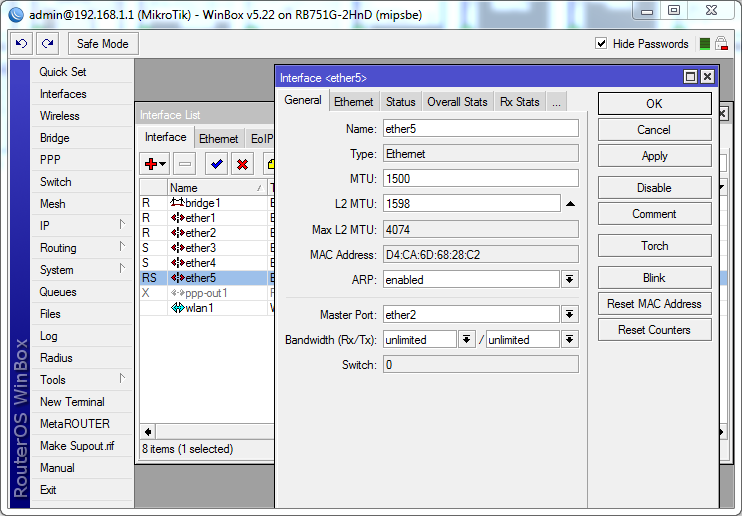Toggle Safe Mode
This screenshot has width=742, height=516.
coord(103,44)
